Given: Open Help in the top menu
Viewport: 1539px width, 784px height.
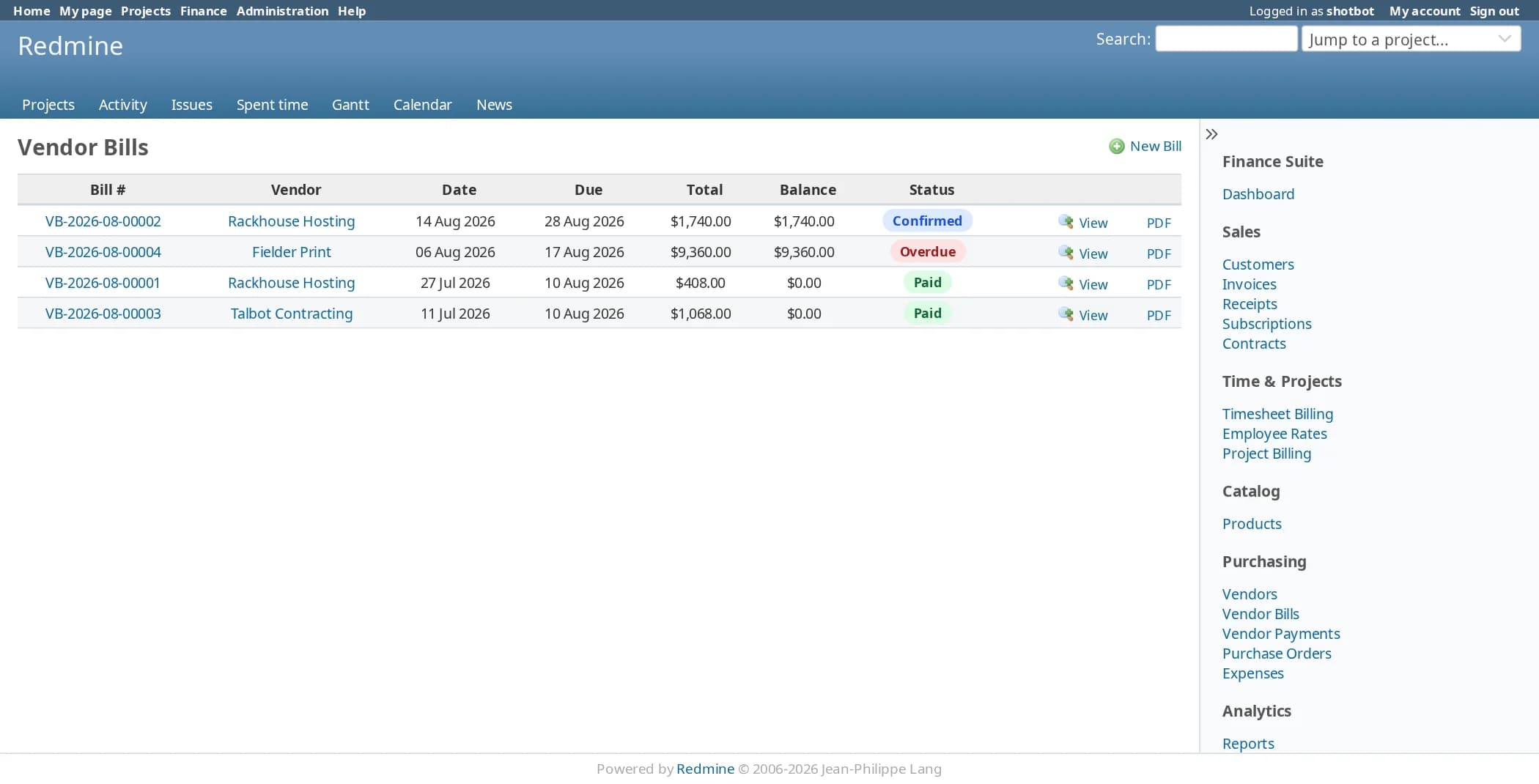Looking at the screenshot, I should [x=352, y=11].
